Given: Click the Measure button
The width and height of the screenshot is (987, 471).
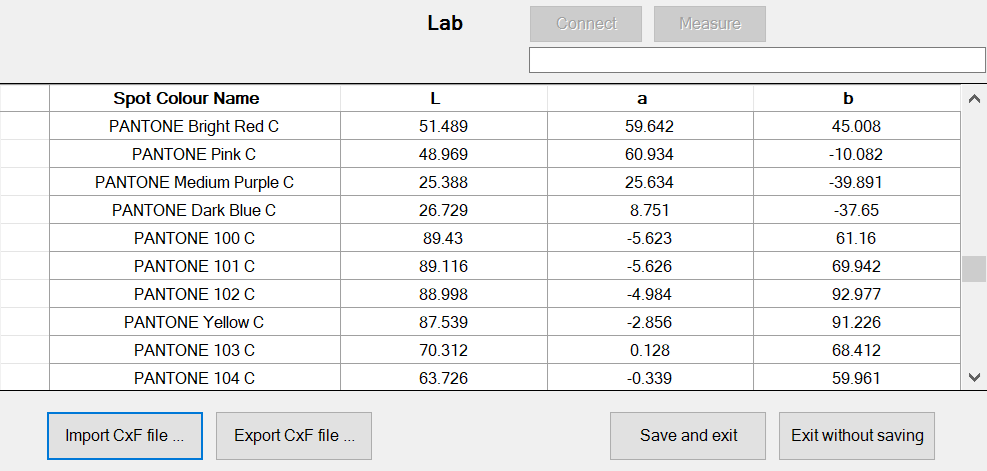Looking at the screenshot, I should coord(710,24).
